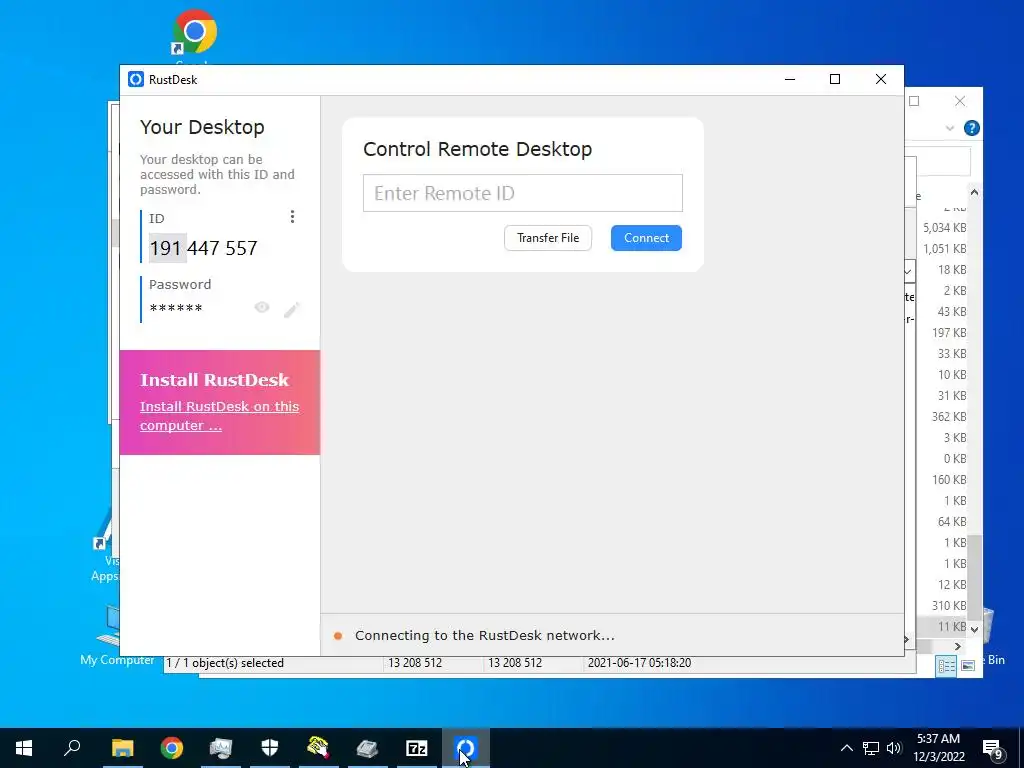
Task: Select the 1,051 KB file size entry
Action: 944,249
